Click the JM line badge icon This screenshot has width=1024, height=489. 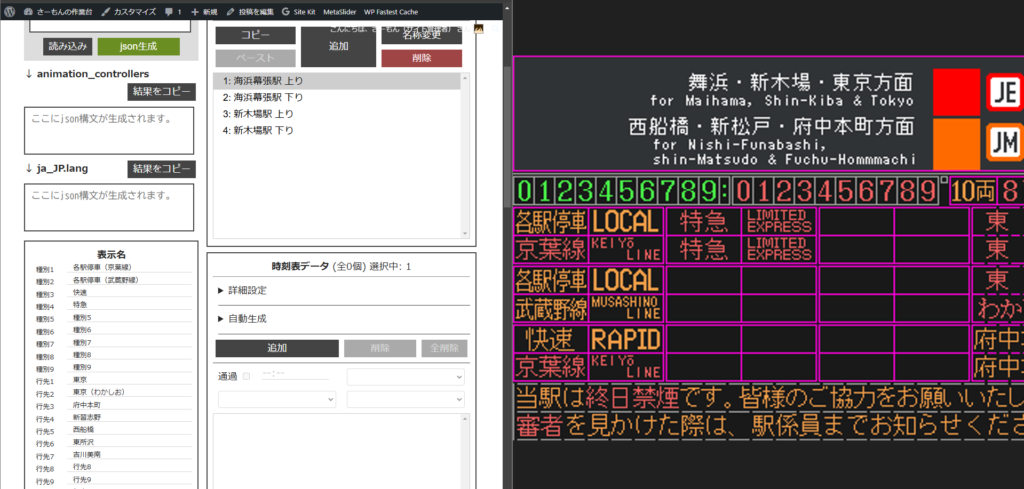coord(1003,142)
